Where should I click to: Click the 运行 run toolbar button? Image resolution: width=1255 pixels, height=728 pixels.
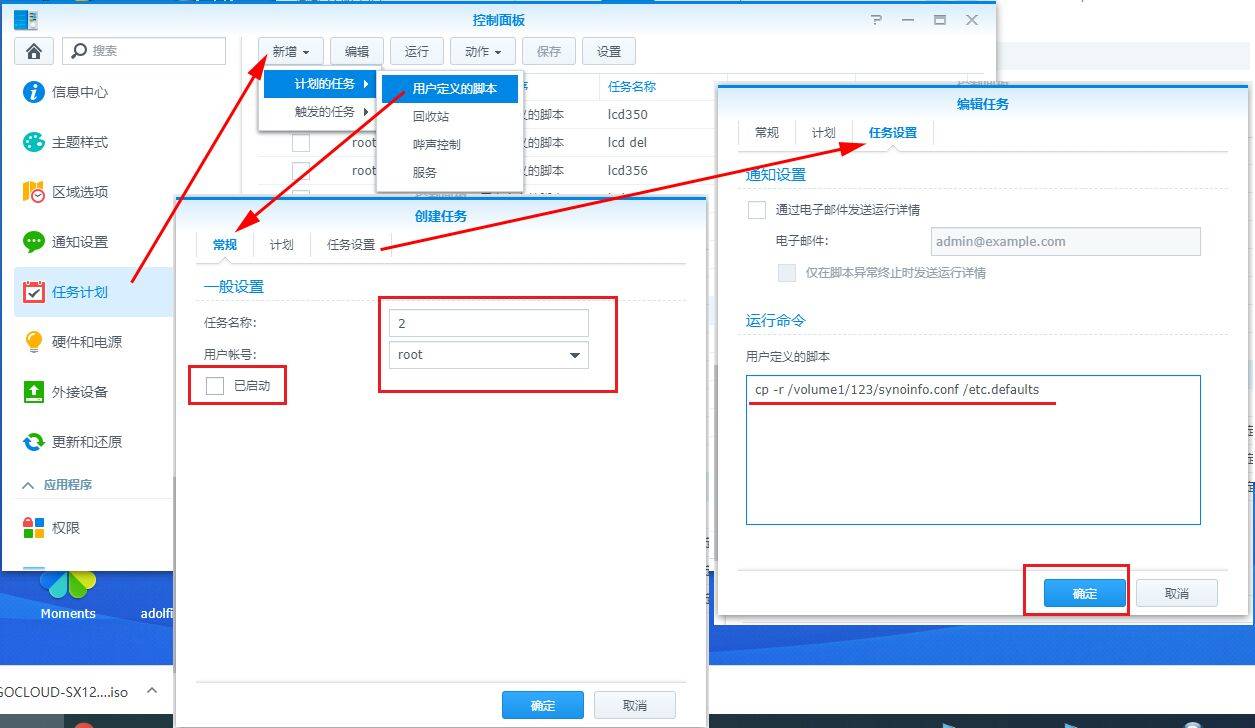coord(416,52)
